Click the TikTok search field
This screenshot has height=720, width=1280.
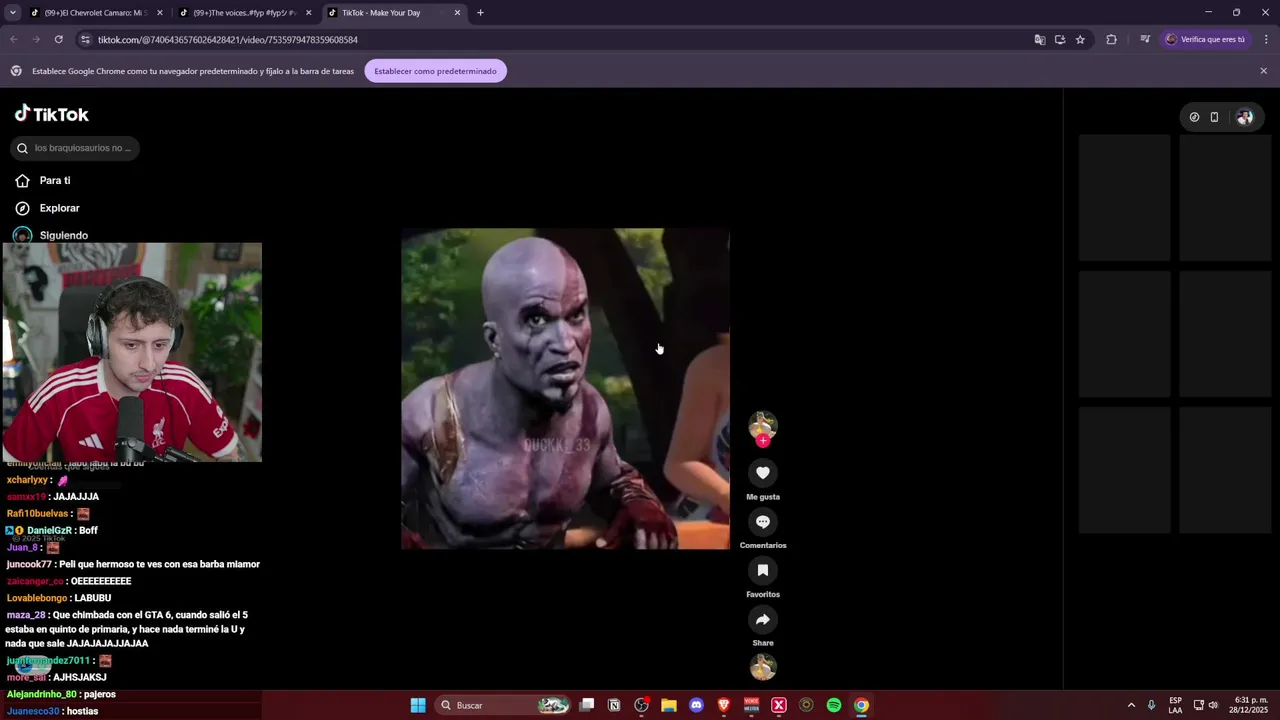click(x=75, y=148)
